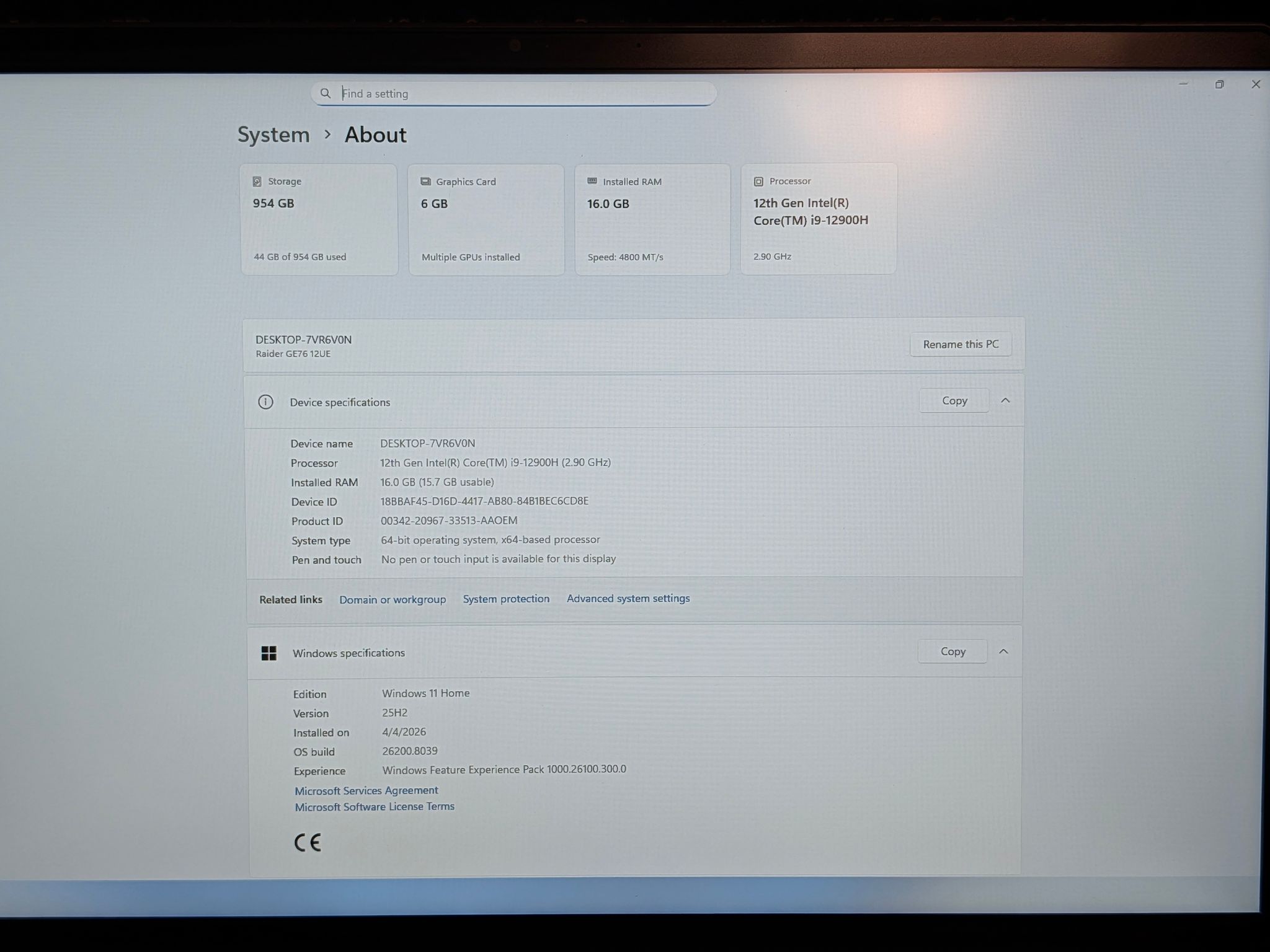The height and width of the screenshot is (952, 1270).
Task: Restore down the Settings window
Action: pyautogui.click(x=1219, y=84)
